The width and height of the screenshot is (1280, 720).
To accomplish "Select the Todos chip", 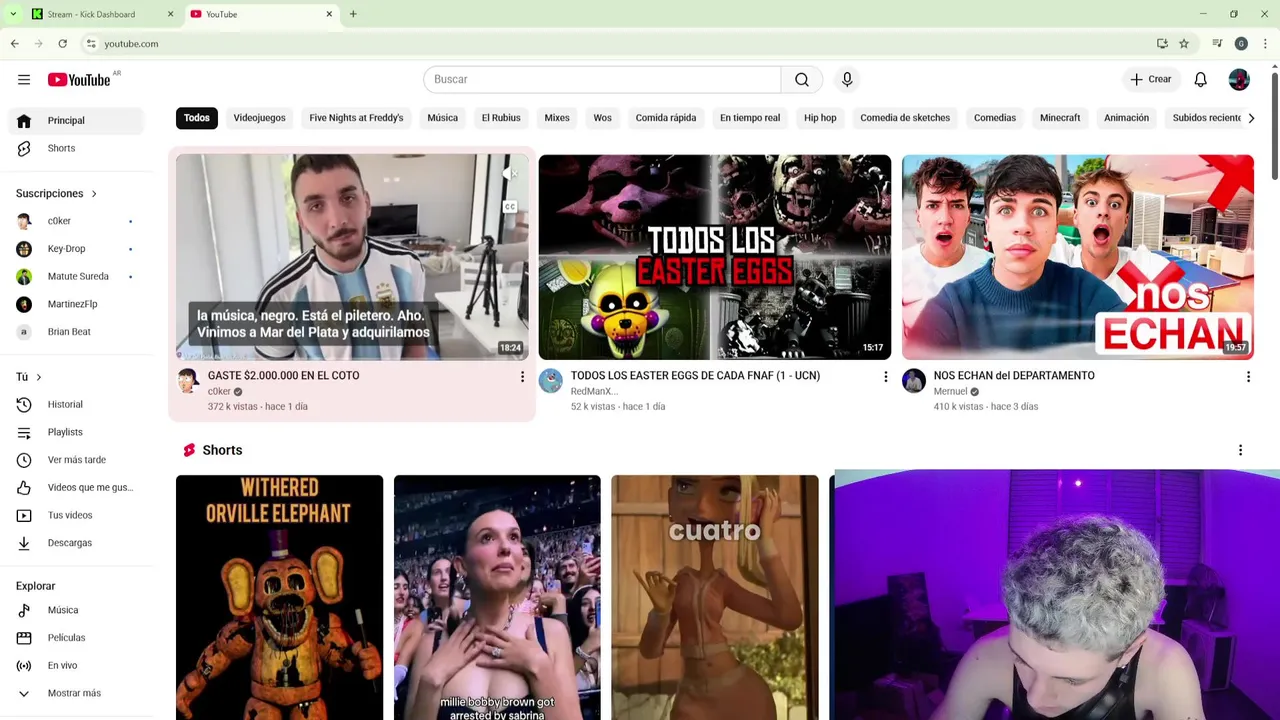I will tap(197, 118).
